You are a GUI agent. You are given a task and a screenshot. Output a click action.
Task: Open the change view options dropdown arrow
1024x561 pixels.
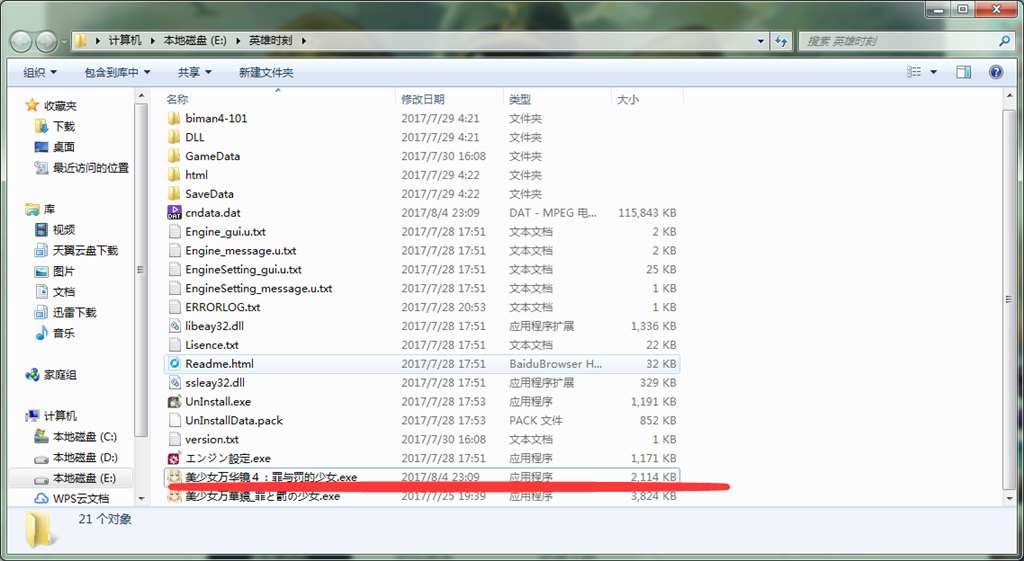pyautogui.click(x=934, y=72)
